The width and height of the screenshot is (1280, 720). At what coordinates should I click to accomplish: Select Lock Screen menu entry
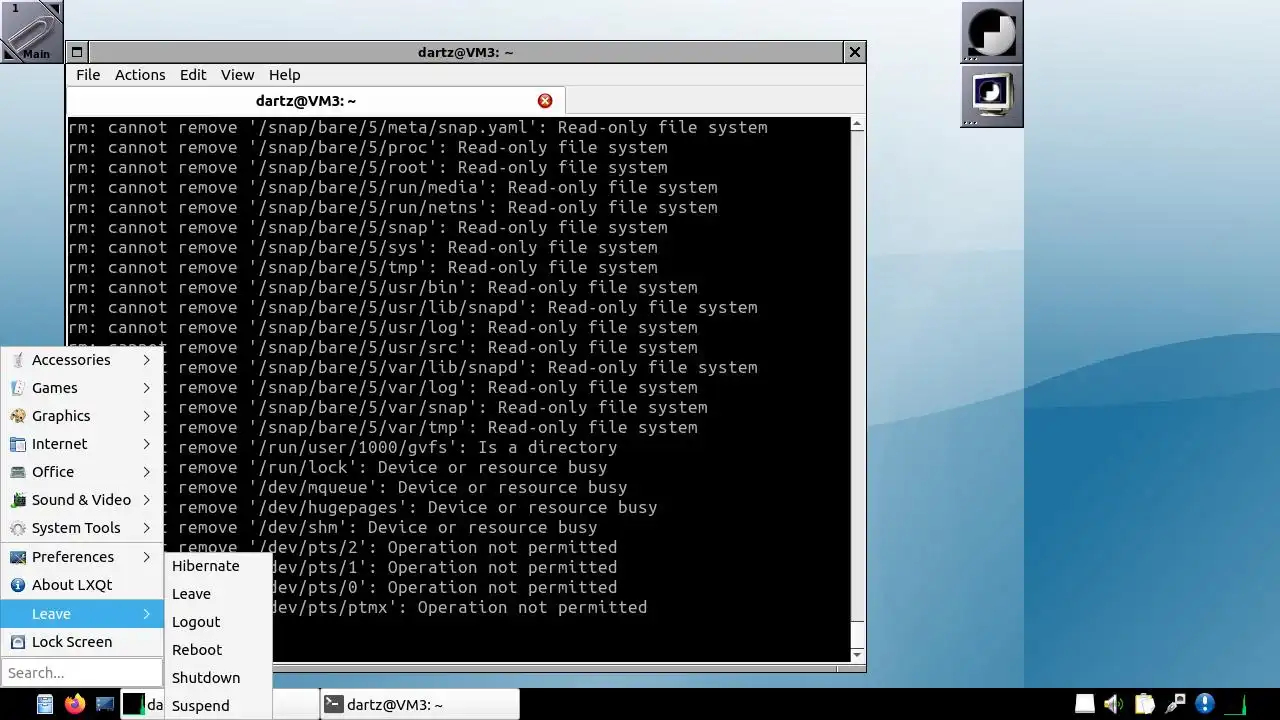tap(82, 642)
